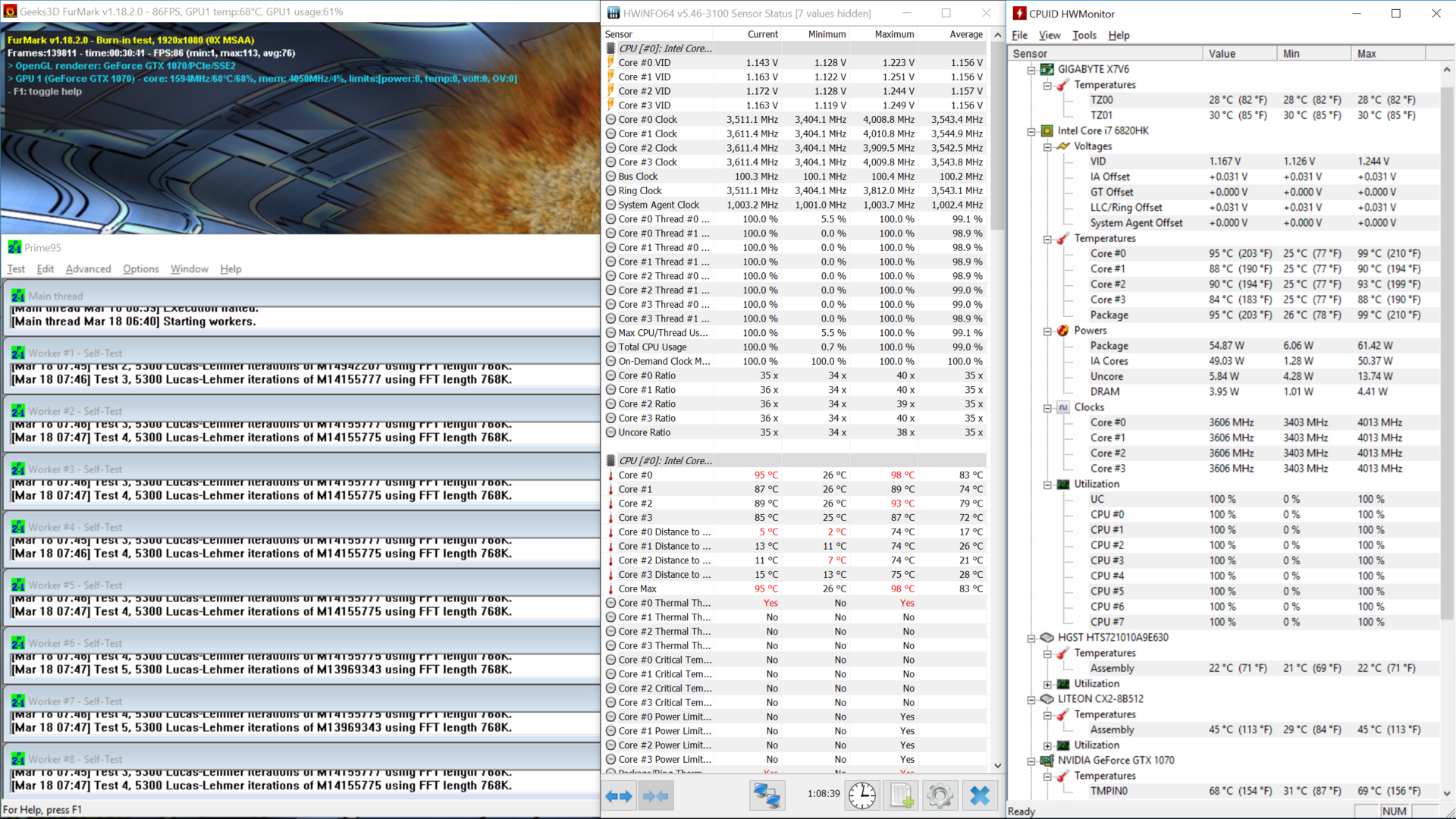Screen dimensions: 1456x819
Task: Collapse Voltages node in HWMonitor
Action: click(x=1047, y=146)
